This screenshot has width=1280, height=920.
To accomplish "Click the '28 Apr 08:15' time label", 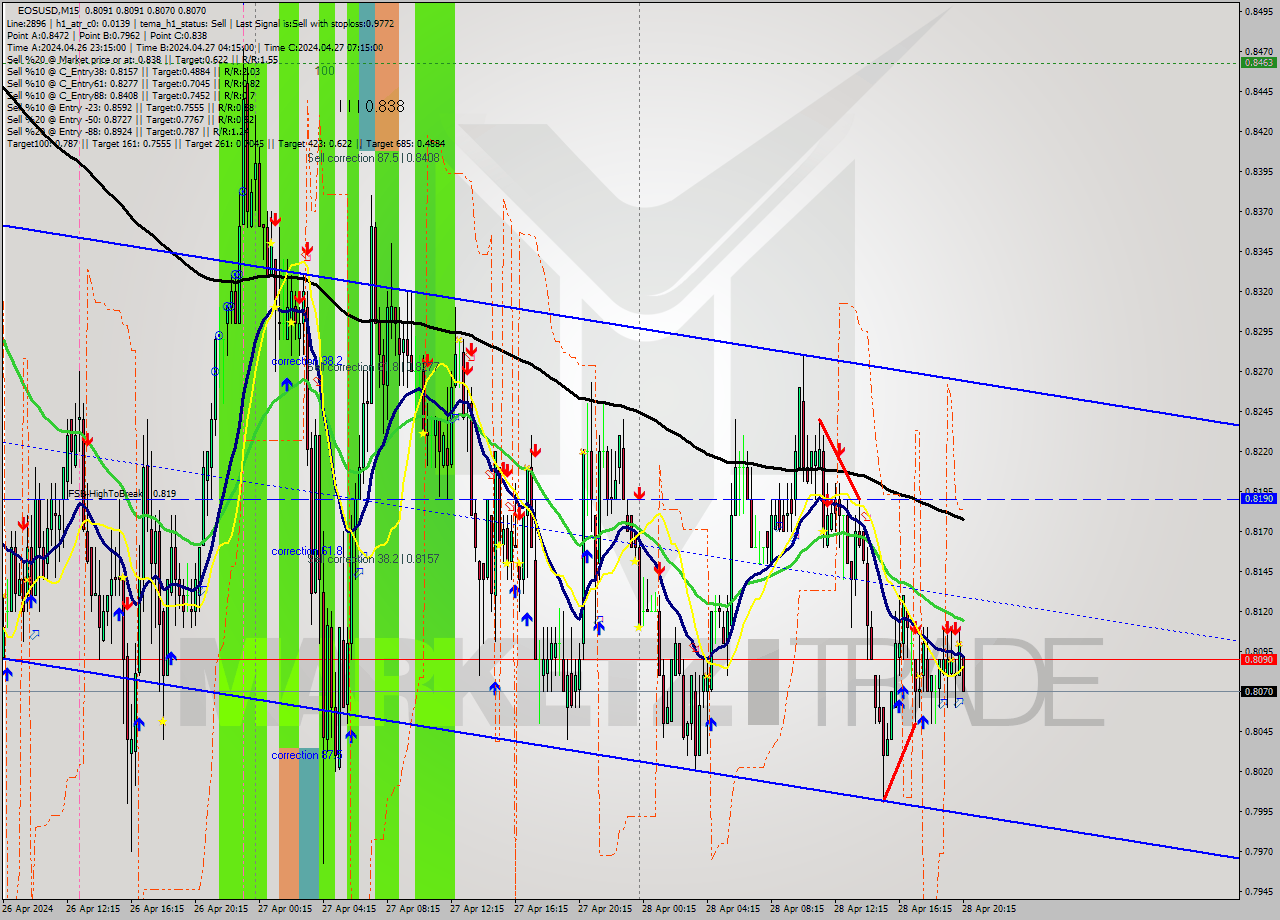I will pos(797,909).
